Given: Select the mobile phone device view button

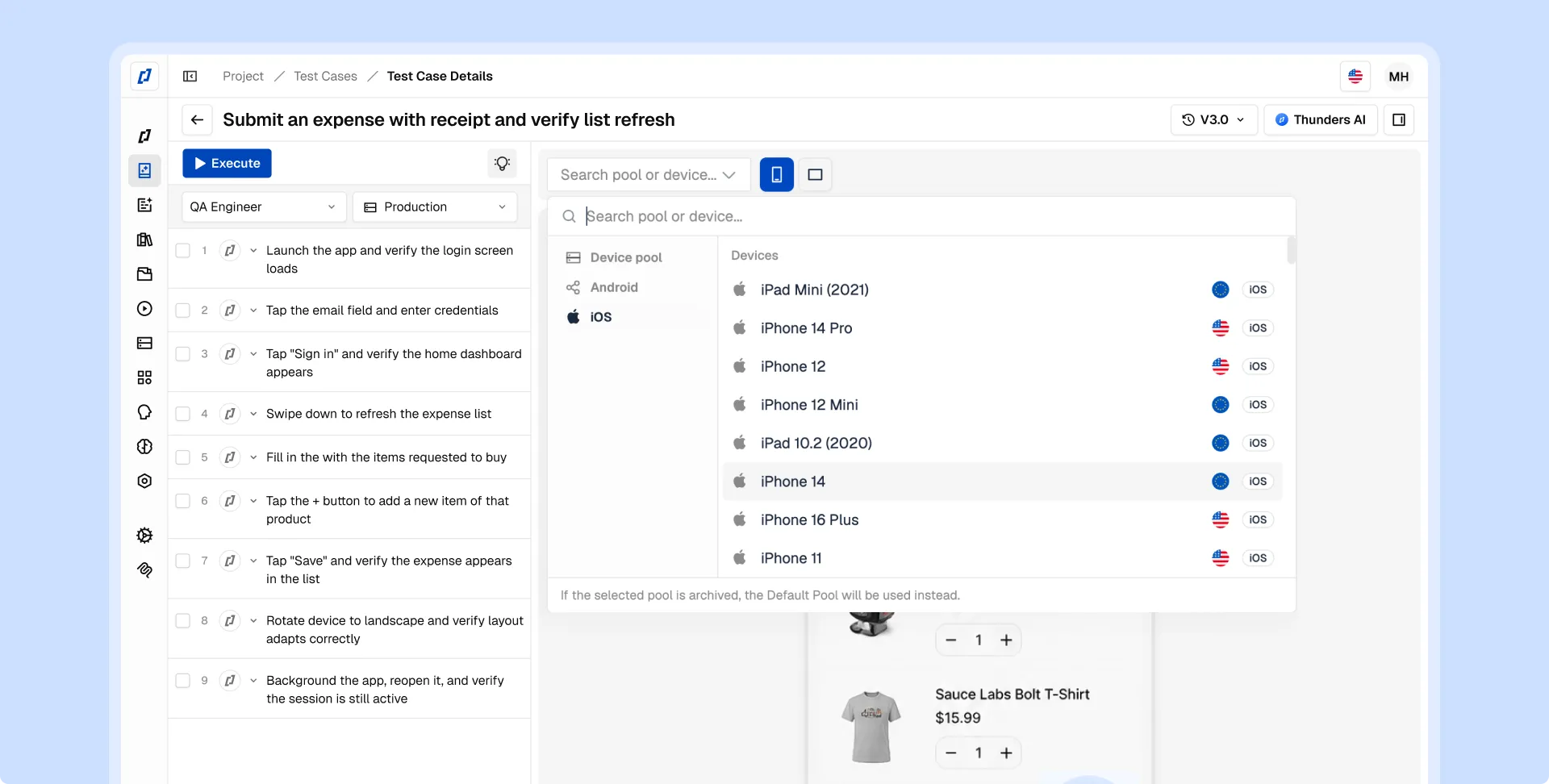Looking at the screenshot, I should click(777, 175).
